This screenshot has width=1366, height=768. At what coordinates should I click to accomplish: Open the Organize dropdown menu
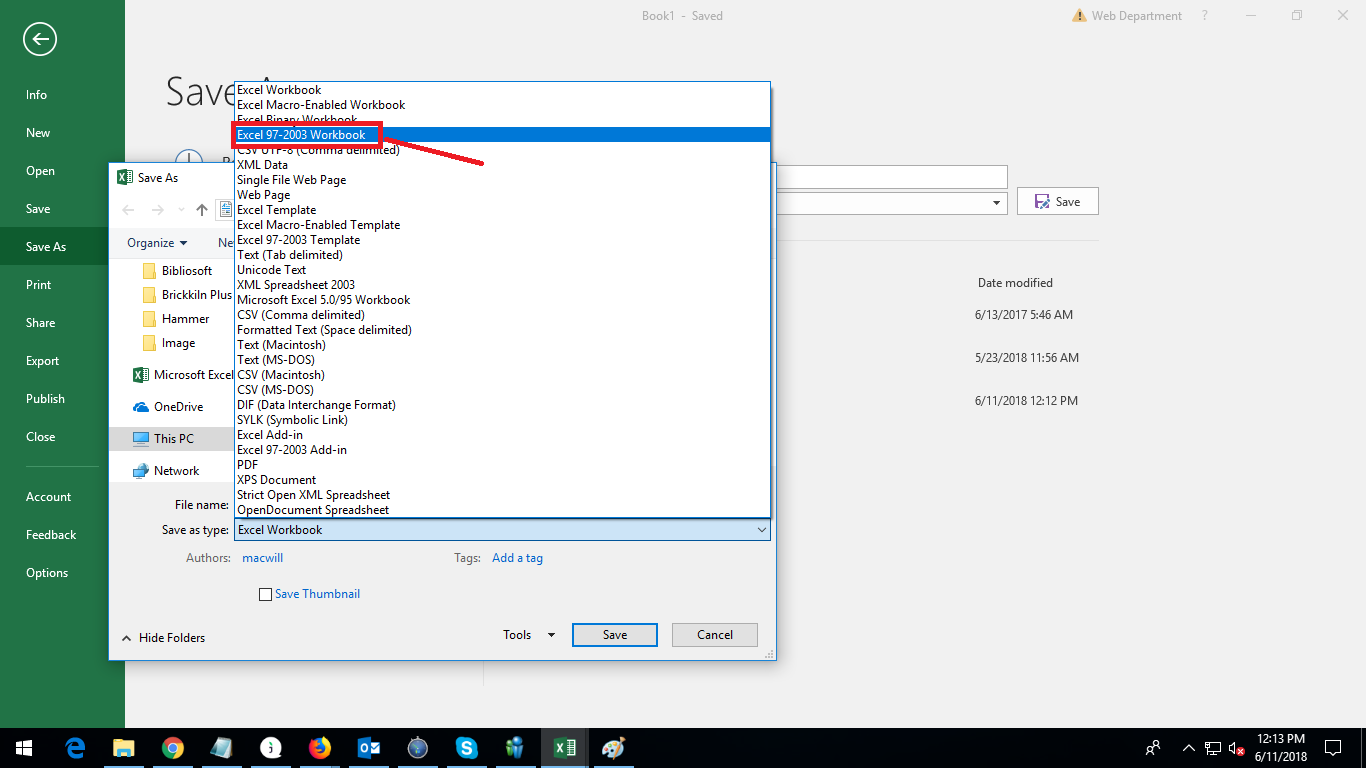tap(157, 243)
